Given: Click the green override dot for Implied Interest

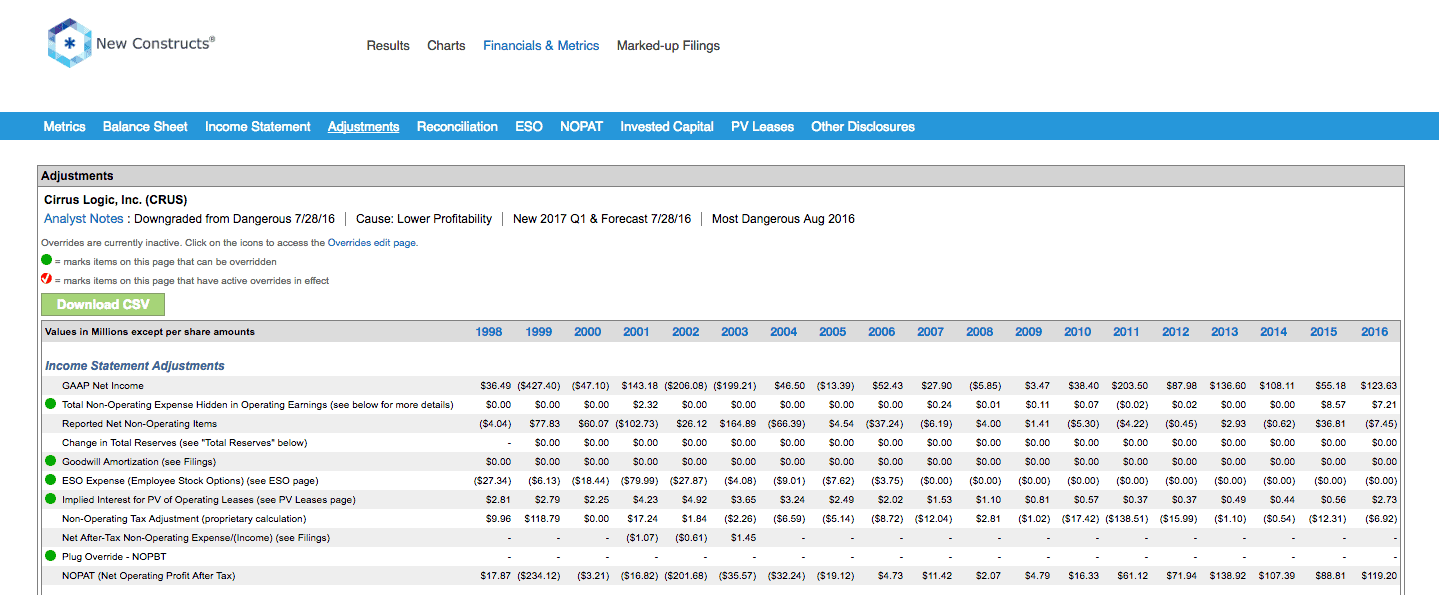Looking at the screenshot, I should coord(50,499).
